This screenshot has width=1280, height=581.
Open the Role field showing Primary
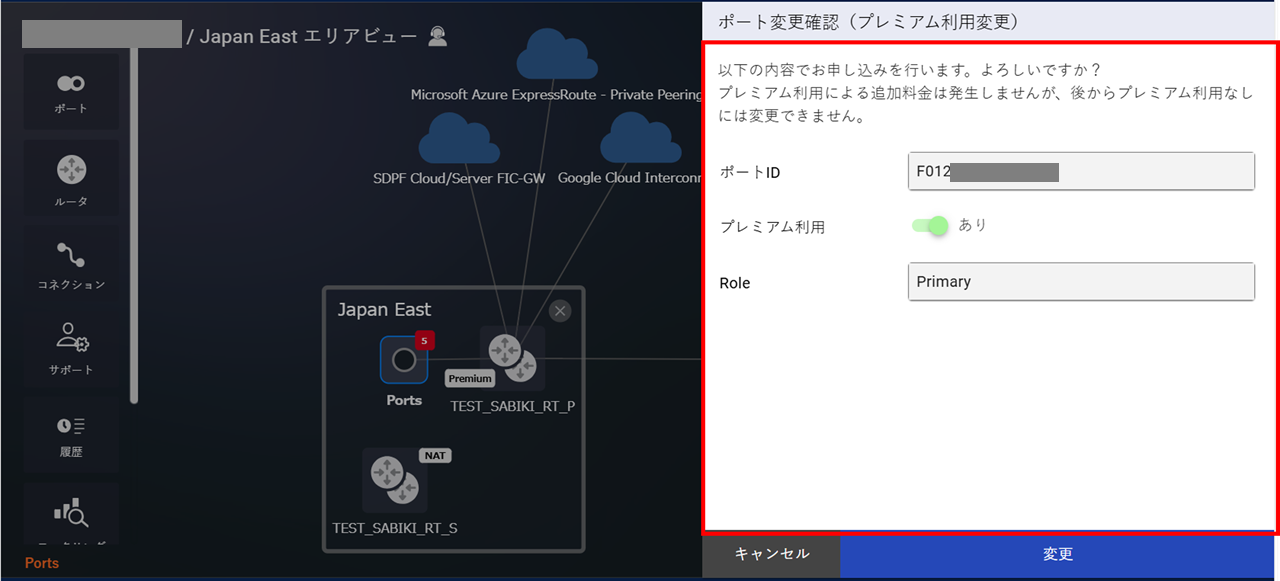(x=1080, y=281)
